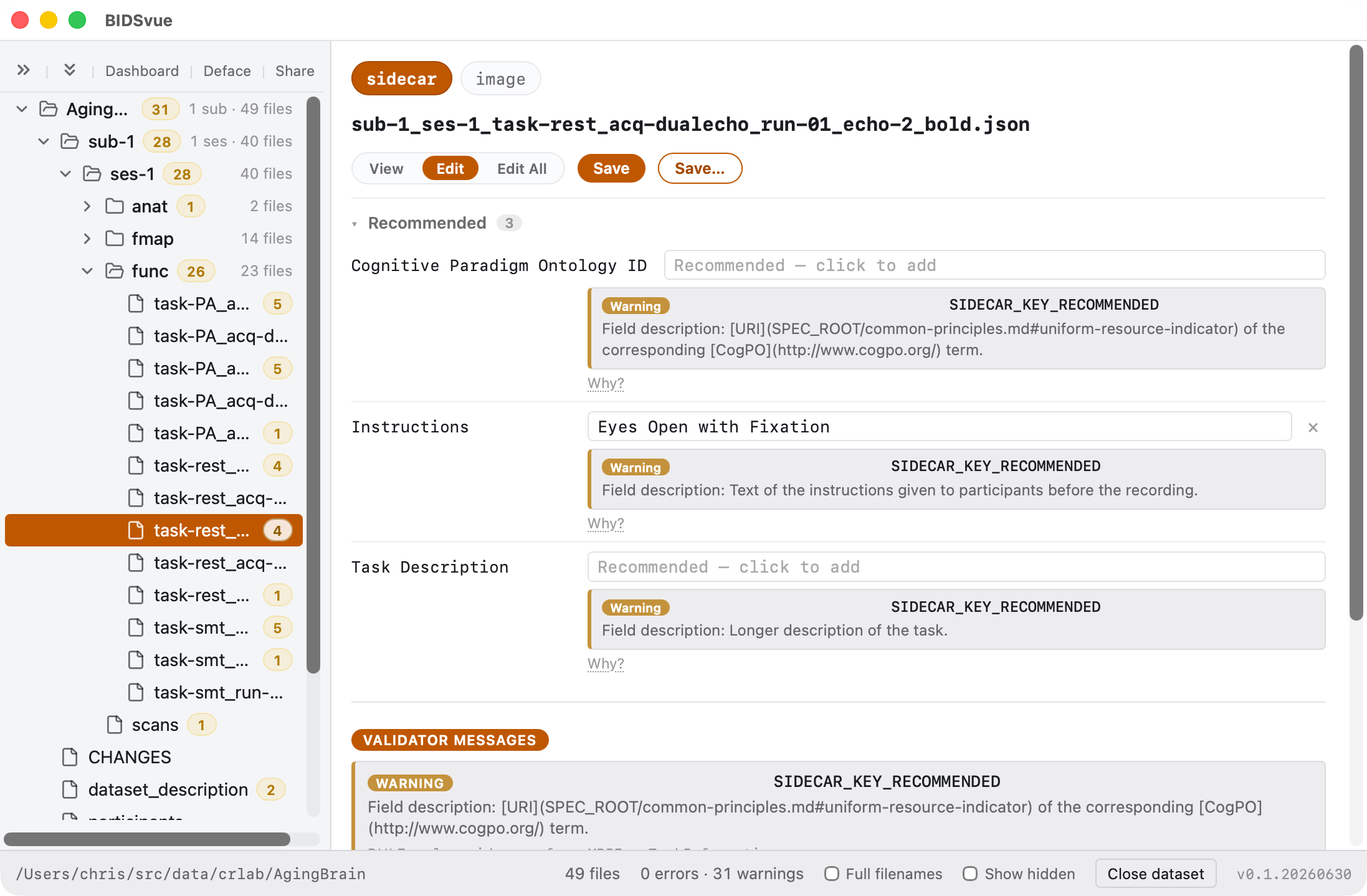
Task: Click the warning badge 31 on Aging root
Action: tap(160, 109)
